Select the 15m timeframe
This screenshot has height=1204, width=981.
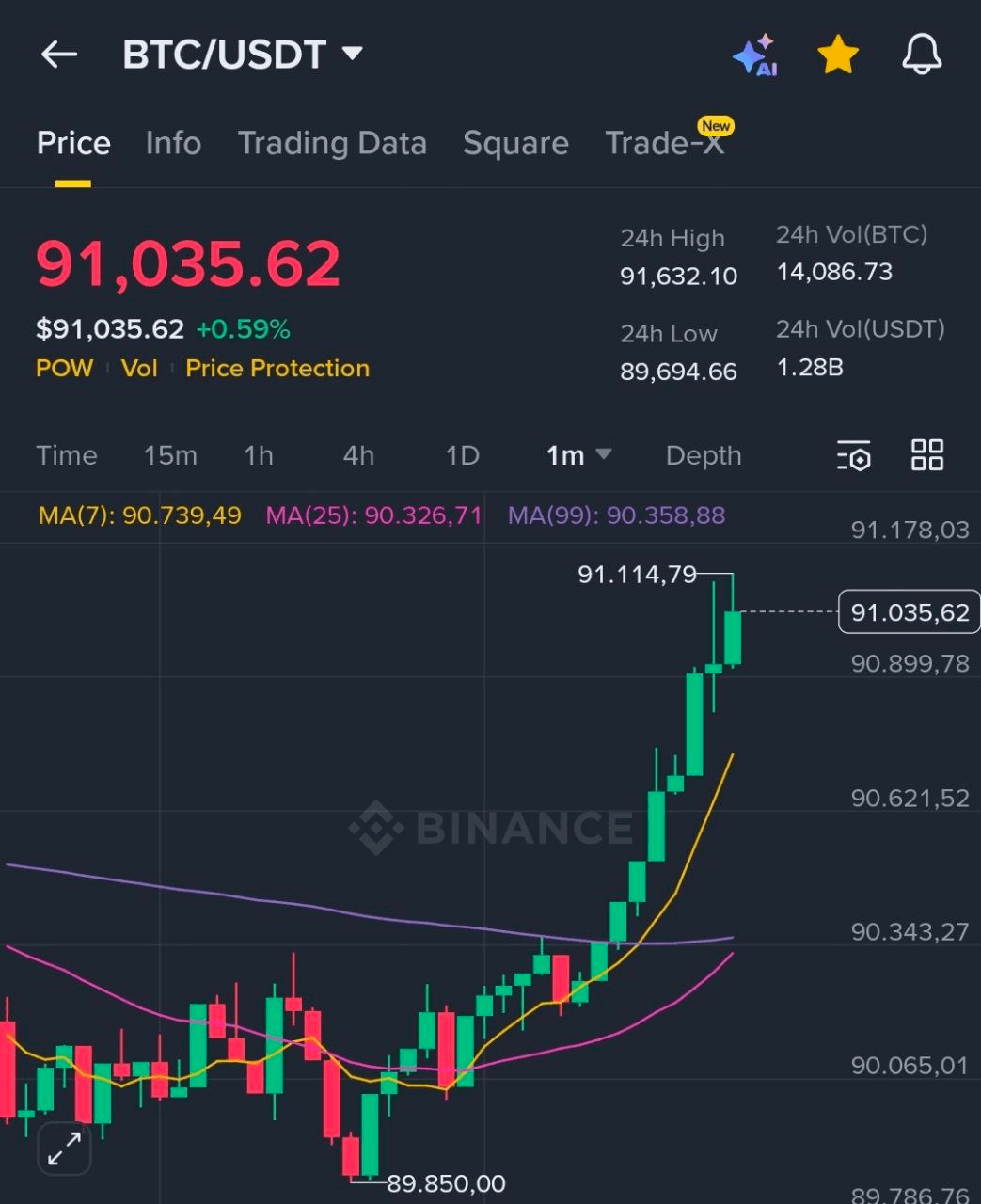[170, 455]
